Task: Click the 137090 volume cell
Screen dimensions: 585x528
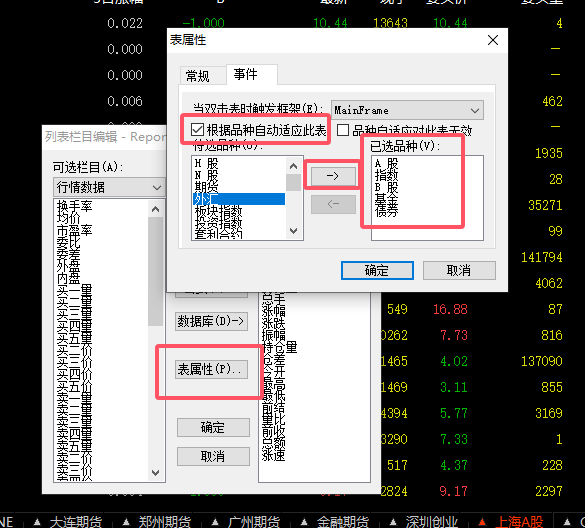Action: coord(542,361)
